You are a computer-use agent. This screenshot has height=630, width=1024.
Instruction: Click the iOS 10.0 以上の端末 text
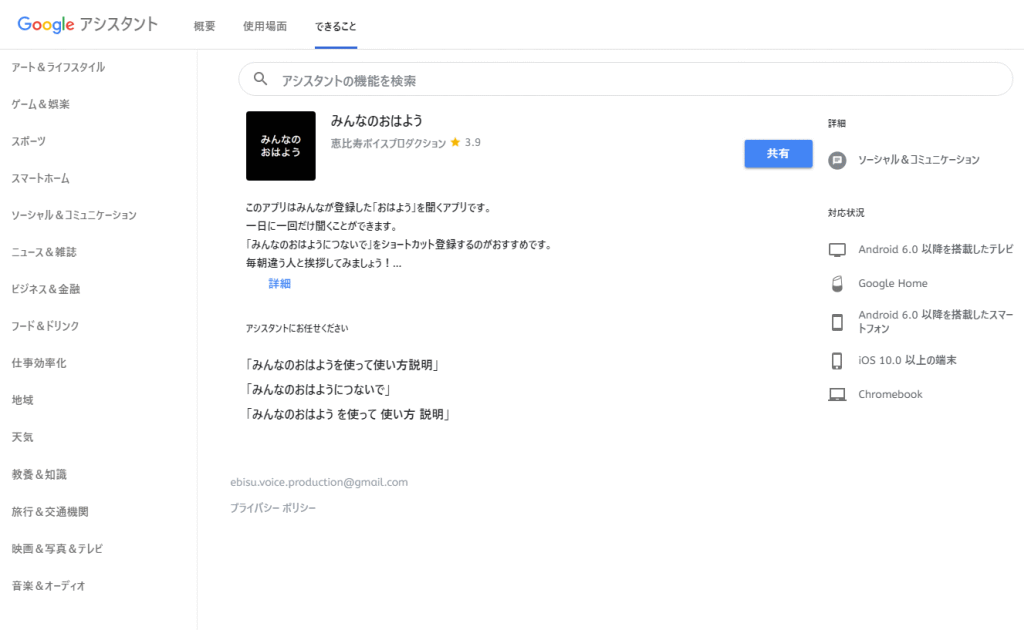tap(907, 360)
